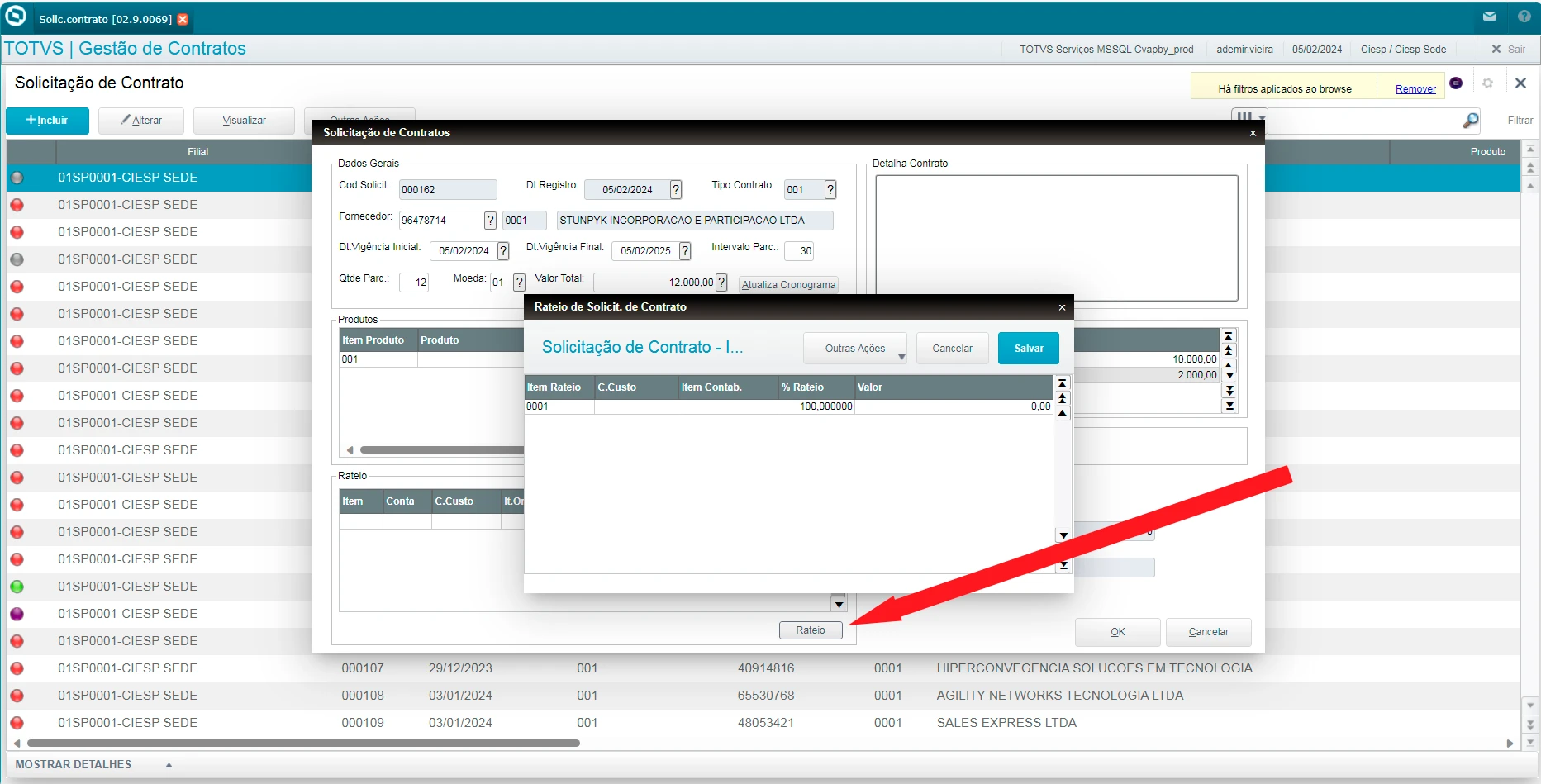Expand the Outras Ações dropdown in Rateio dialog
Screen dimensions: 1541x784
[x=855, y=349]
